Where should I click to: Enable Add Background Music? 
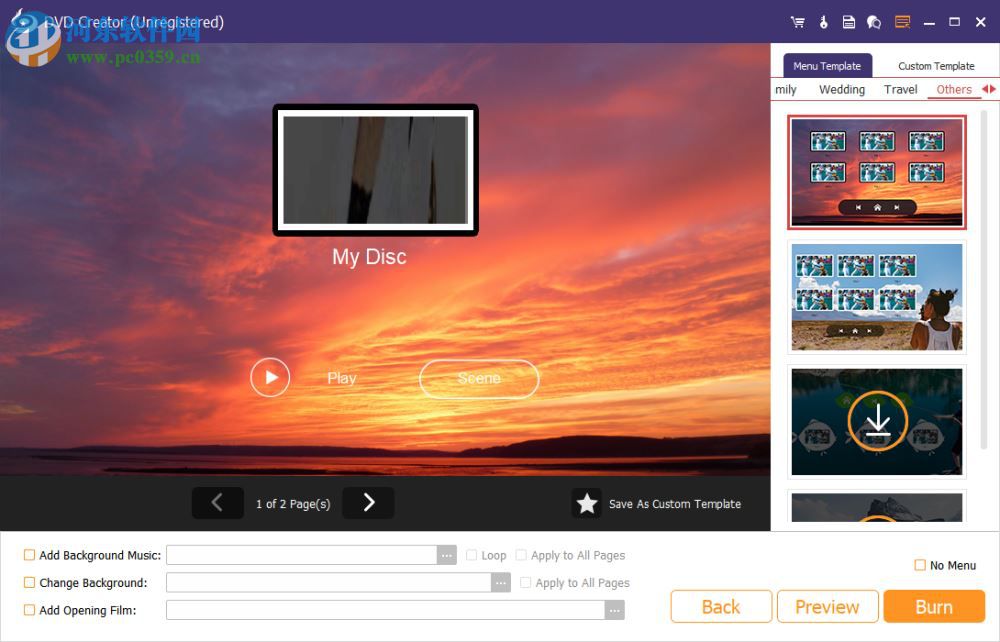tap(30, 554)
